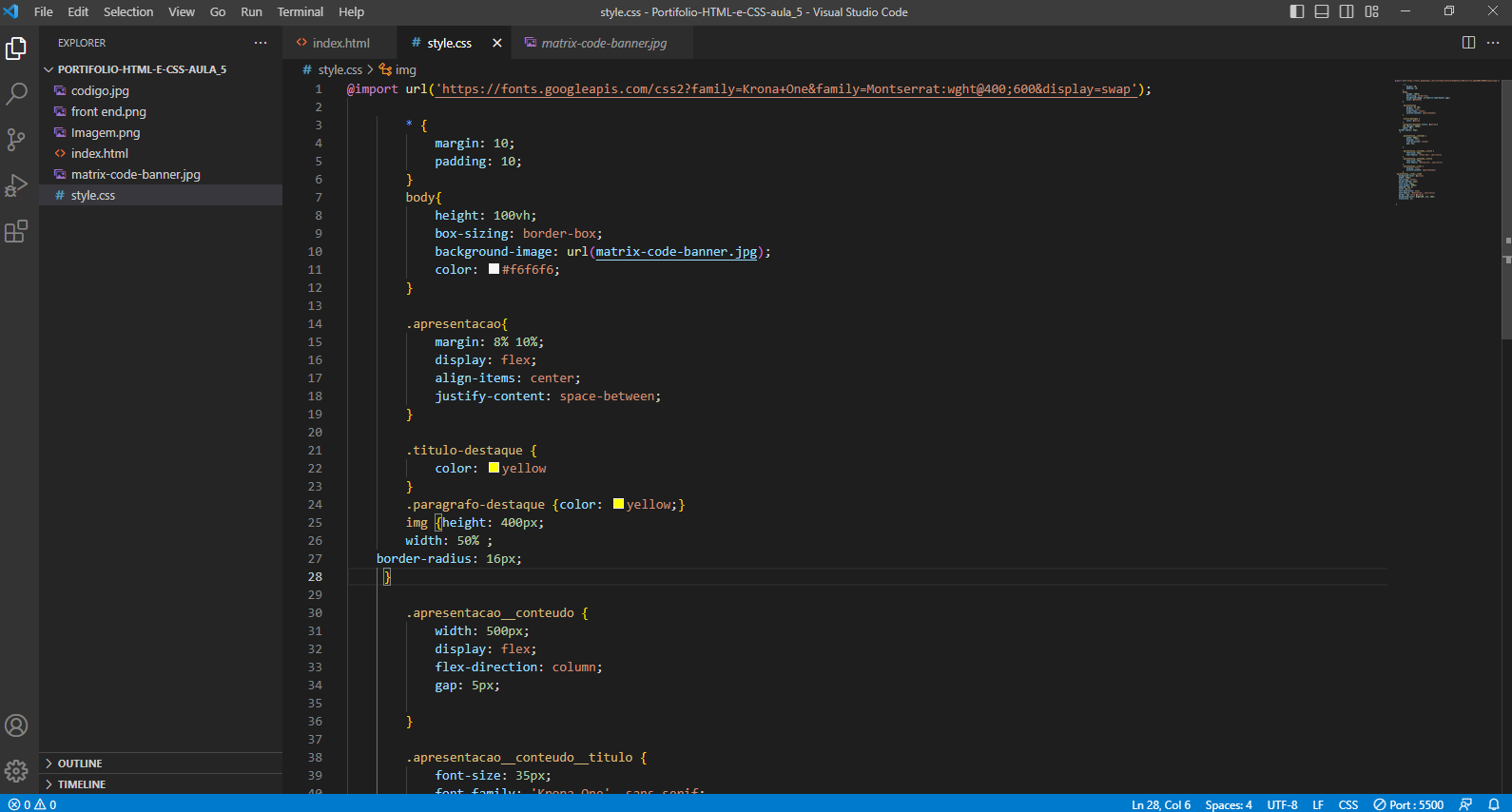Click the yellow swatch in .titulo-destaque
Image resolution: width=1512 pixels, height=812 pixels.
(494, 468)
